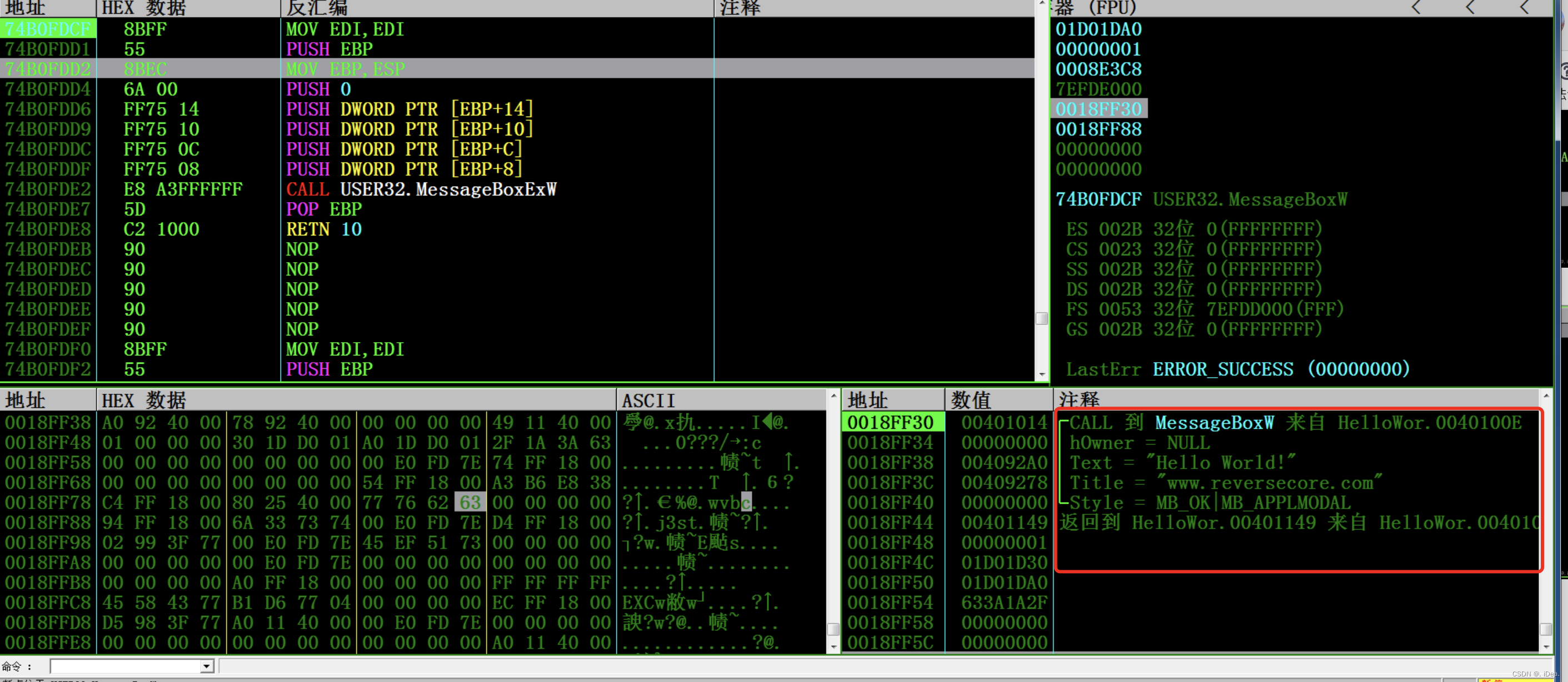Select the MOV EDI,EDI row at 74B0FDF0
This screenshot has width=1568, height=682.
click(x=517, y=350)
